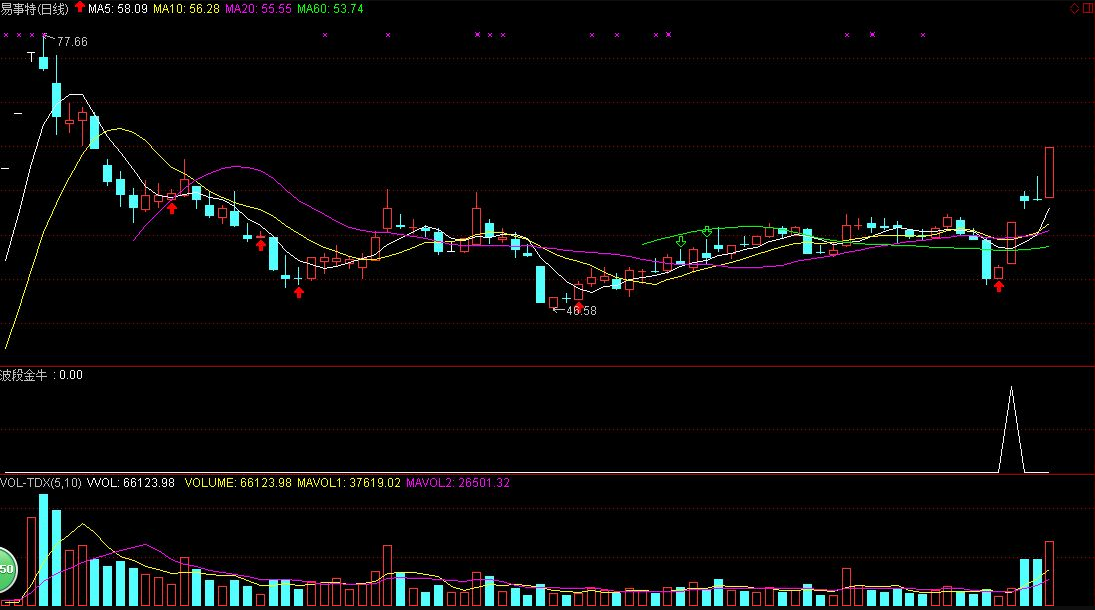The height and width of the screenshot is (610, 1095).
Task: Click the red split-window icon beside the diamond
Action: coord(1087,8)
